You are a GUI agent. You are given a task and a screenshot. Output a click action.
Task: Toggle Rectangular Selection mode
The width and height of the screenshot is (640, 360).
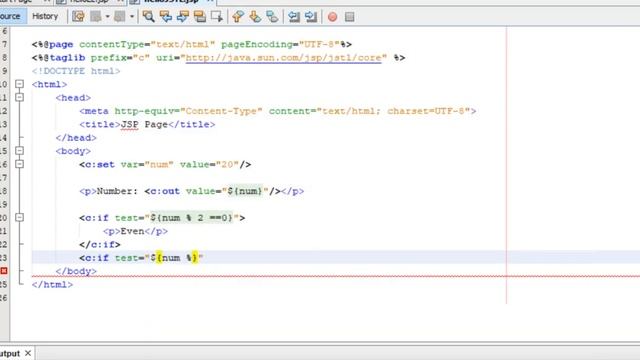(x=217, y=16)
